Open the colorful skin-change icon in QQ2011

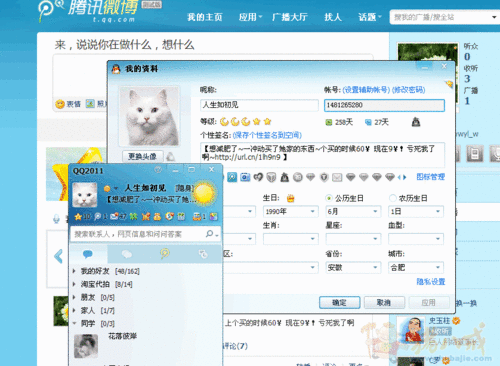click(214, 217)
